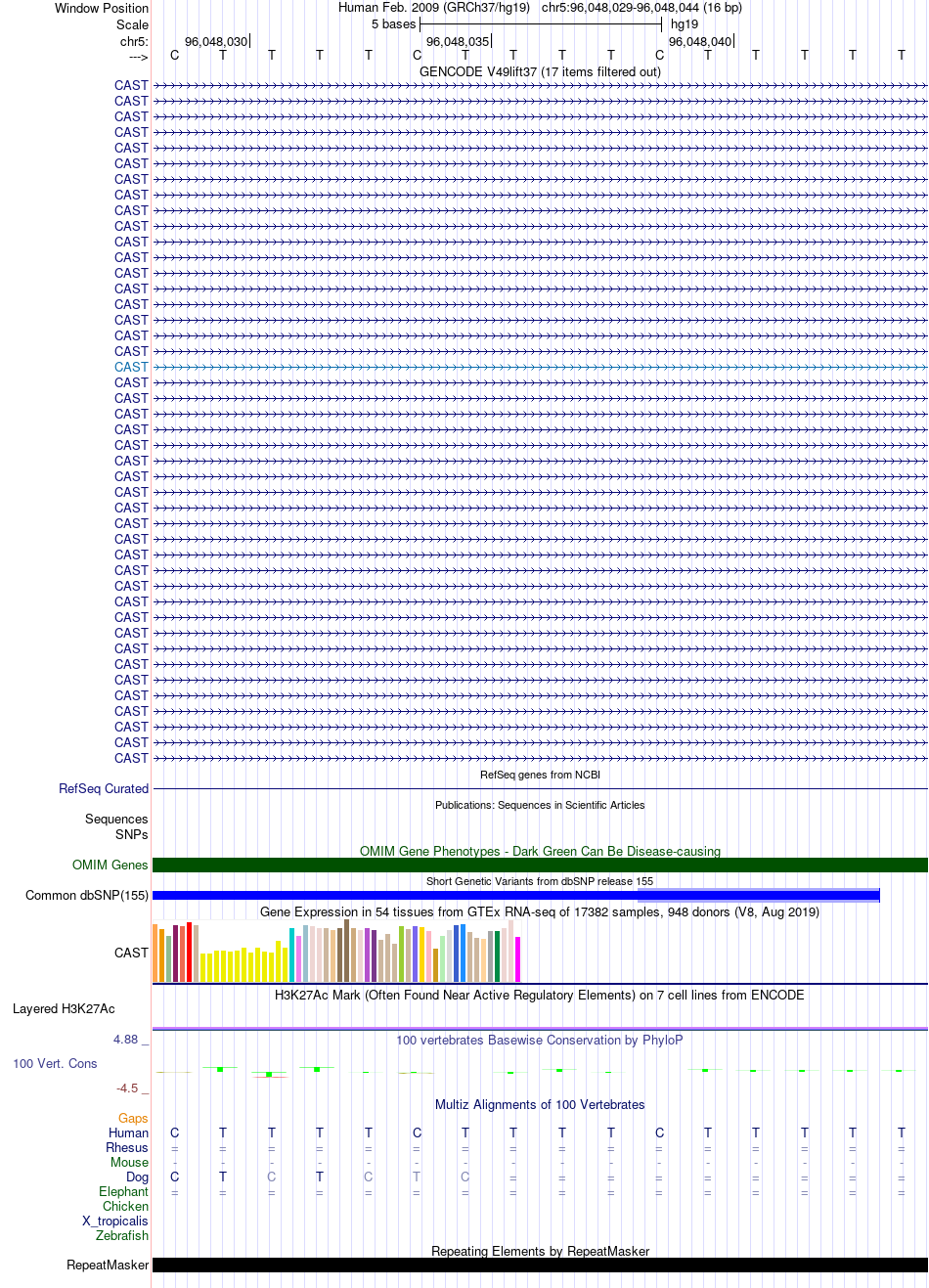Screen dimensions: 929x1288
Task: Click the H3K27Ac Mark track title
Action: (540, 995)
